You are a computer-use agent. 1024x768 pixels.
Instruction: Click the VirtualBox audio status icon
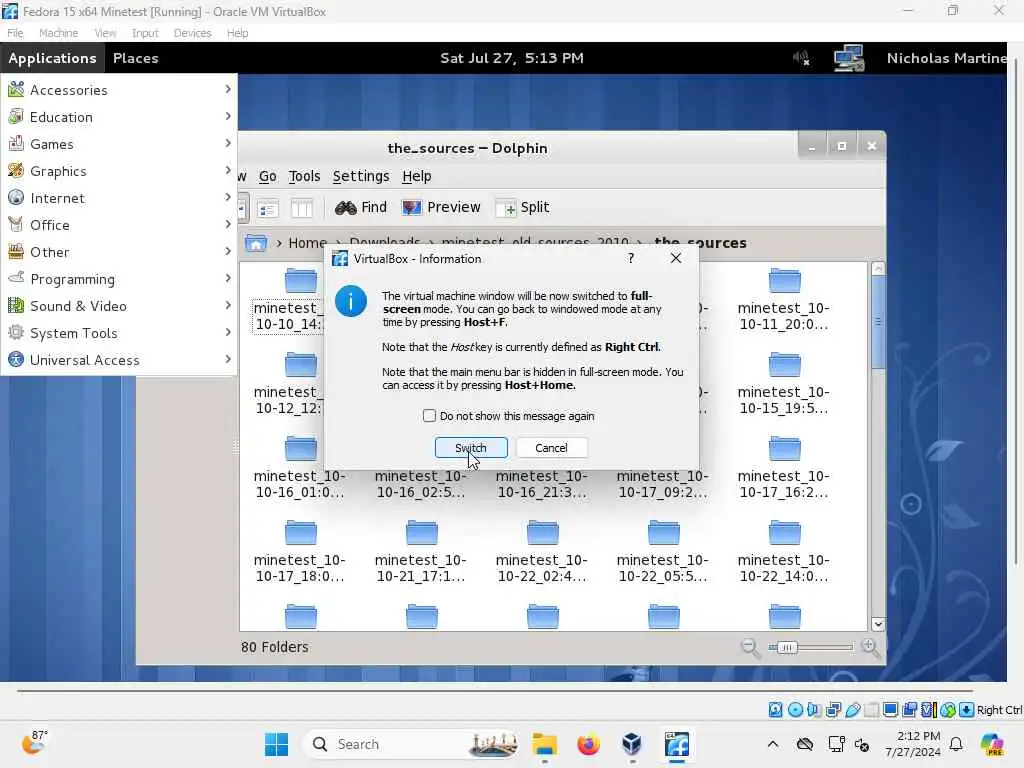point(814,710)
